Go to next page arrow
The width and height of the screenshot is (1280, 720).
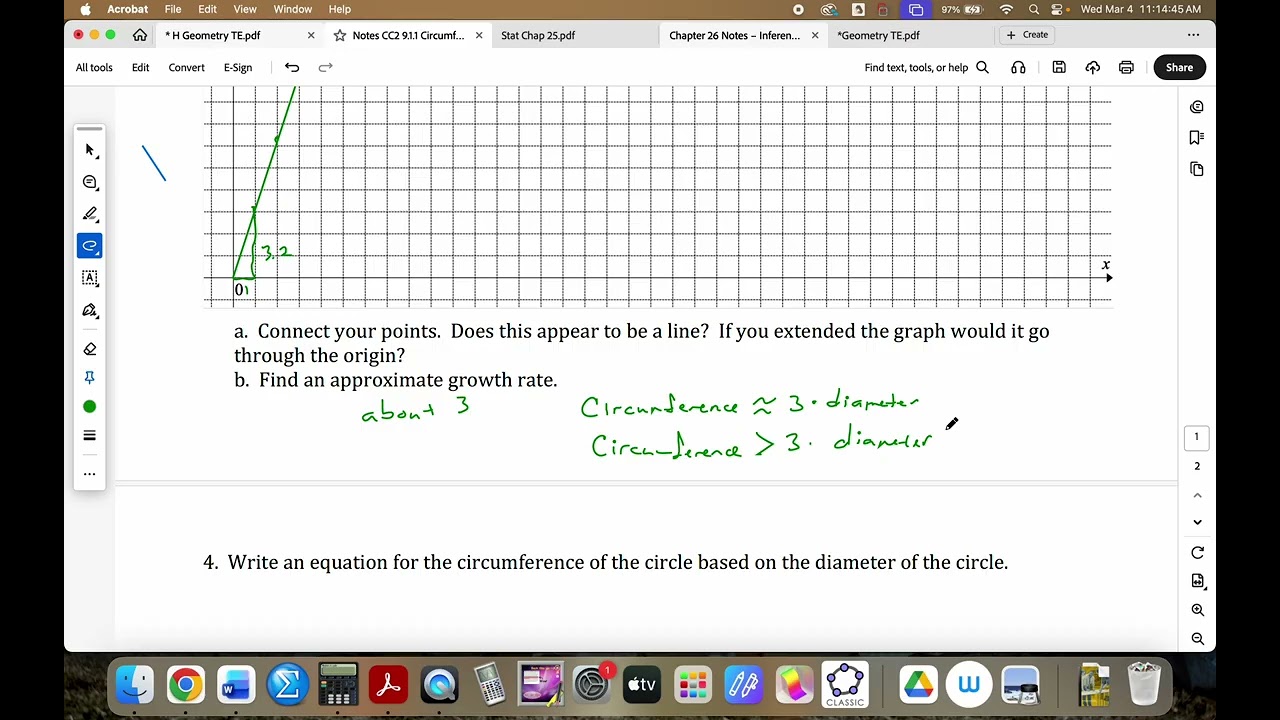[1197, 522]
